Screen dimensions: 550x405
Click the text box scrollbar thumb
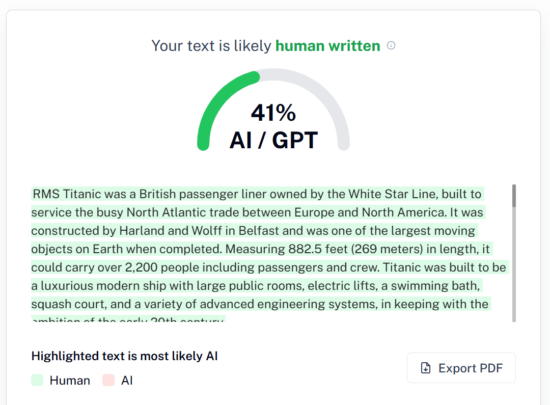514,196
